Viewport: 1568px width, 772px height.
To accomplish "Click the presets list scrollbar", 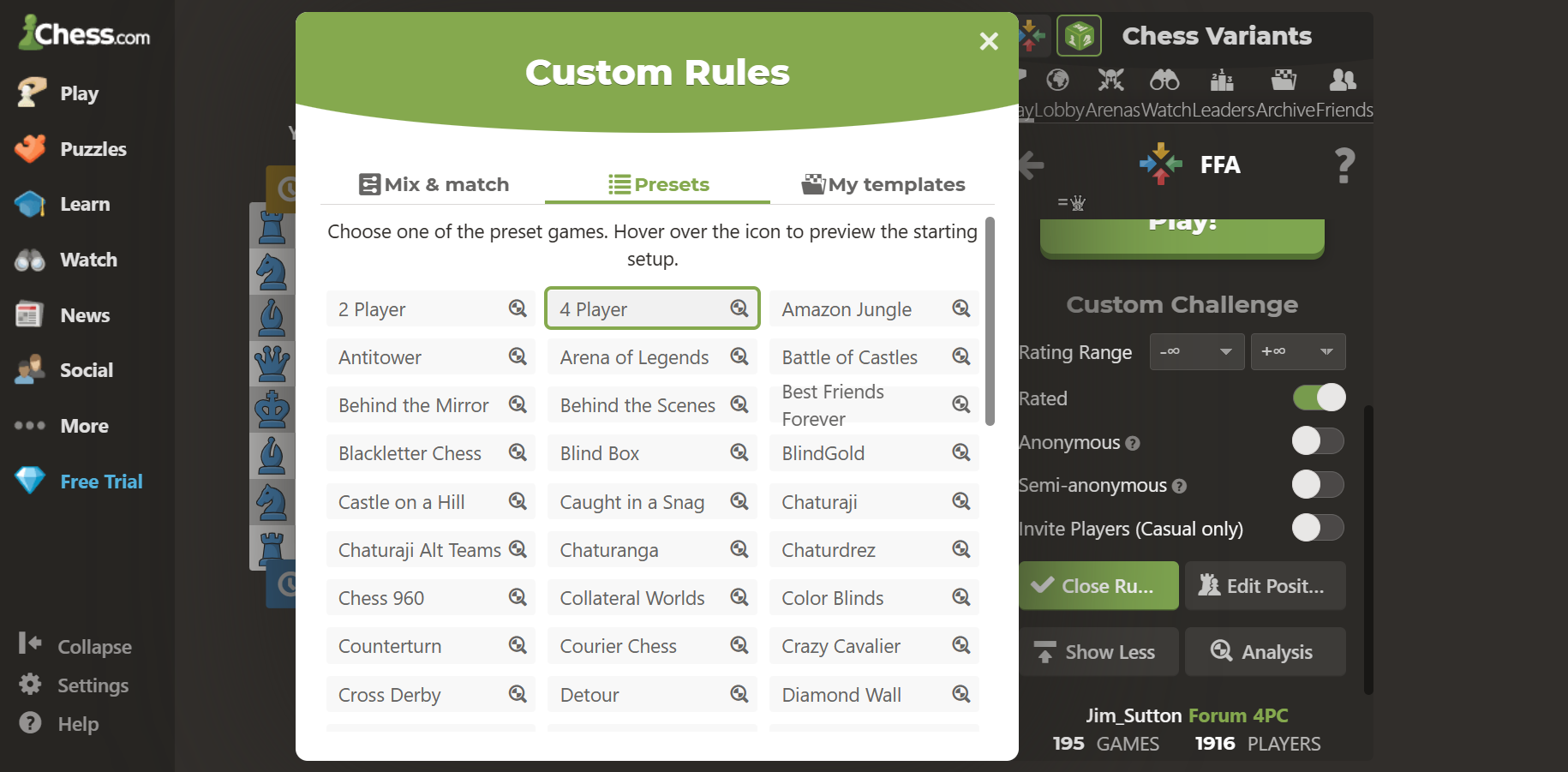I will tap(990, 321).
